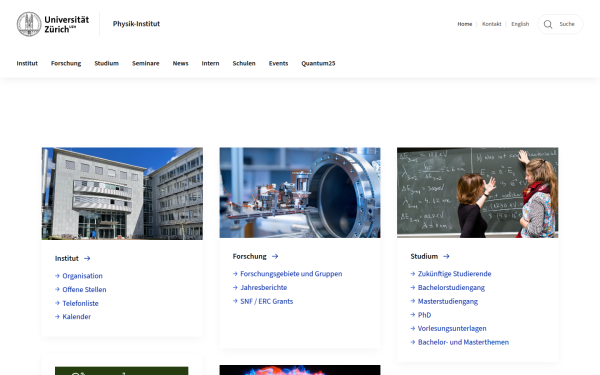Open the PhD link
Image resolution: width=600 pixels, height=375 pixels.
click(424, 315)
